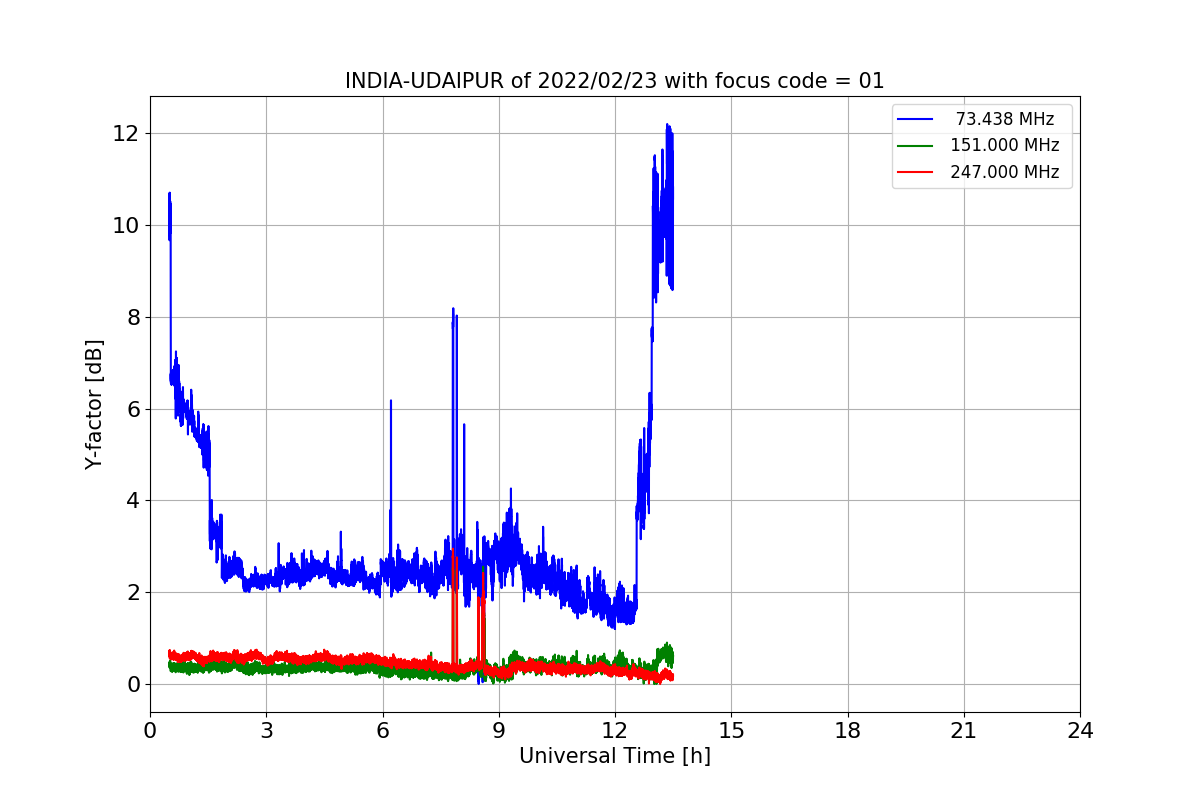Click x-axis tick label 0
Screen dimensions: 1200x800
[x=150, y=730]
